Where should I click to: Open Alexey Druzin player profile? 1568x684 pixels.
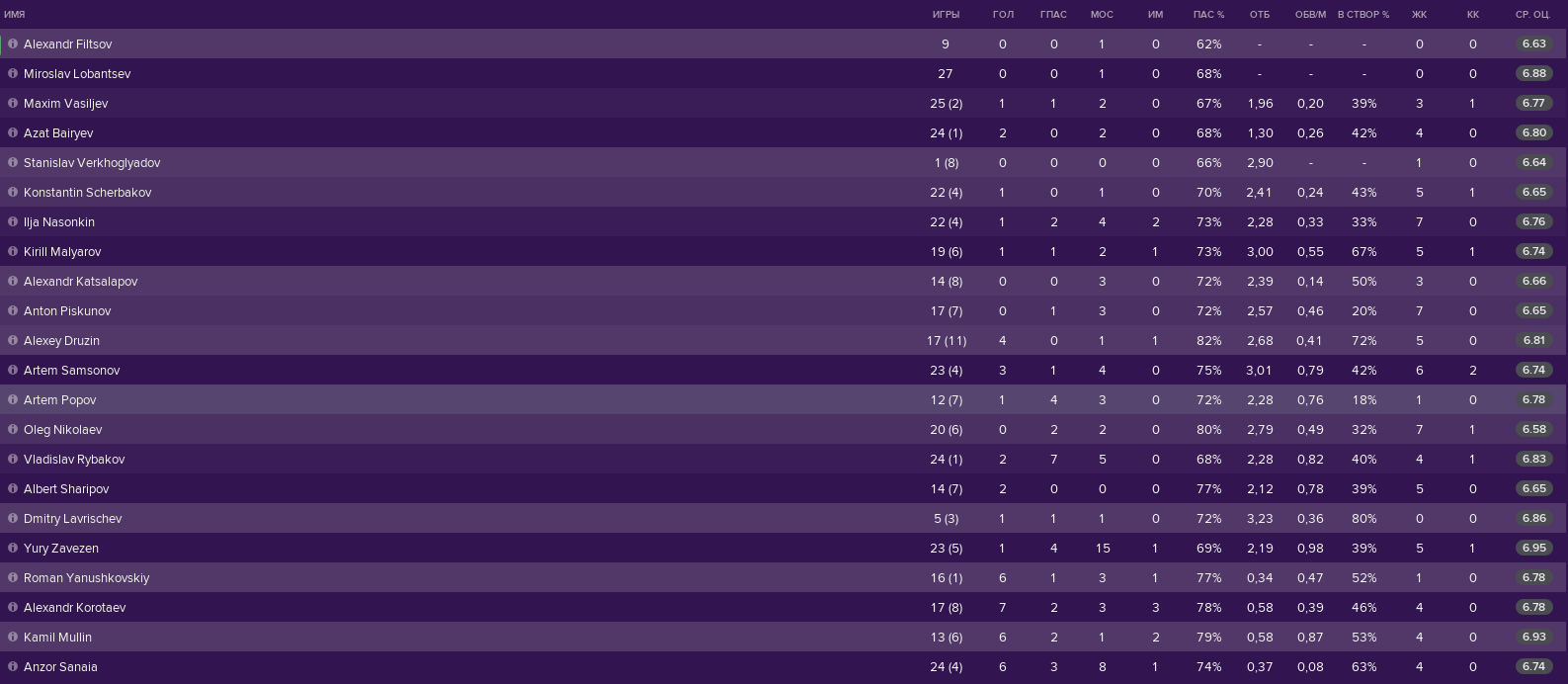(x=61, y=341)
